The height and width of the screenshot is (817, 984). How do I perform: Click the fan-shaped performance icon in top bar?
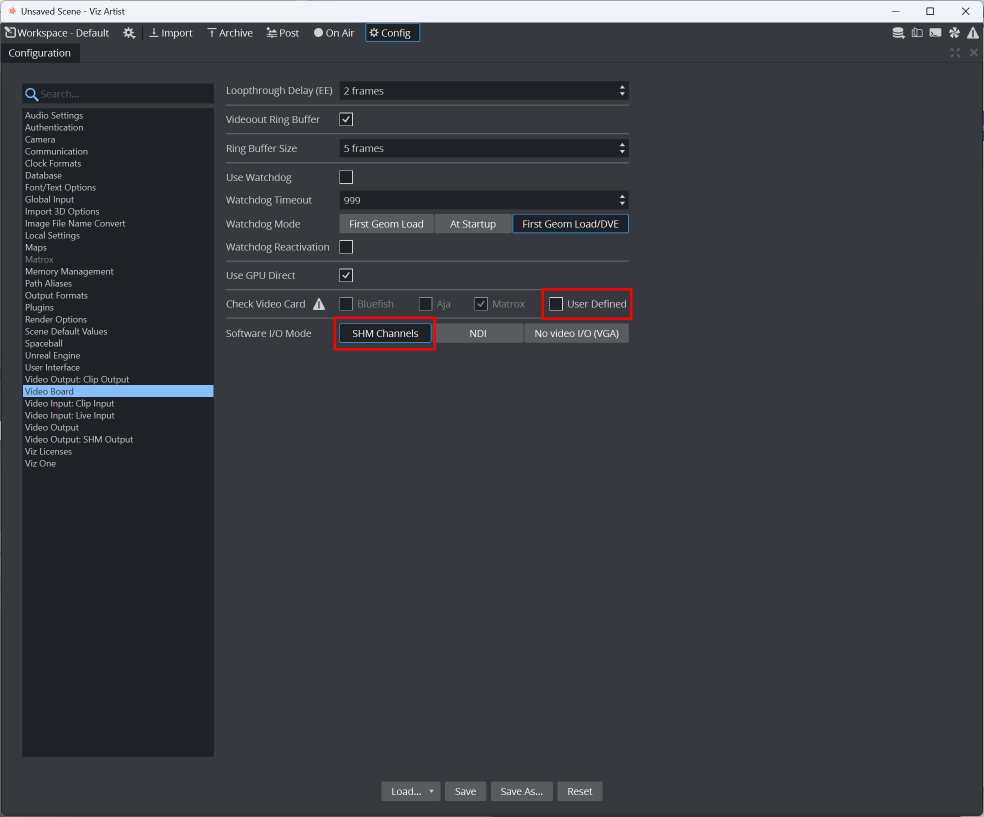954,33
